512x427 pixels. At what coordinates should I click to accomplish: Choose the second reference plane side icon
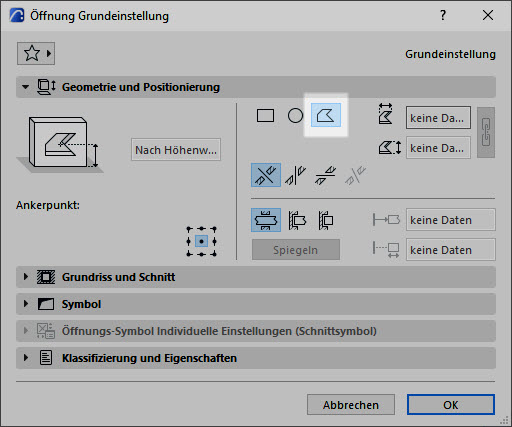click(x=296, y=220)
